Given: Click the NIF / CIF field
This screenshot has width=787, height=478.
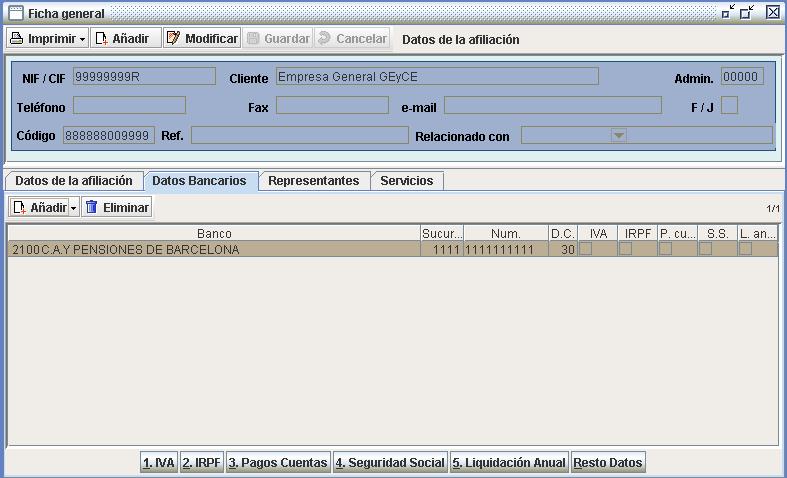Looking at the screenshot, I should point(145,77).
